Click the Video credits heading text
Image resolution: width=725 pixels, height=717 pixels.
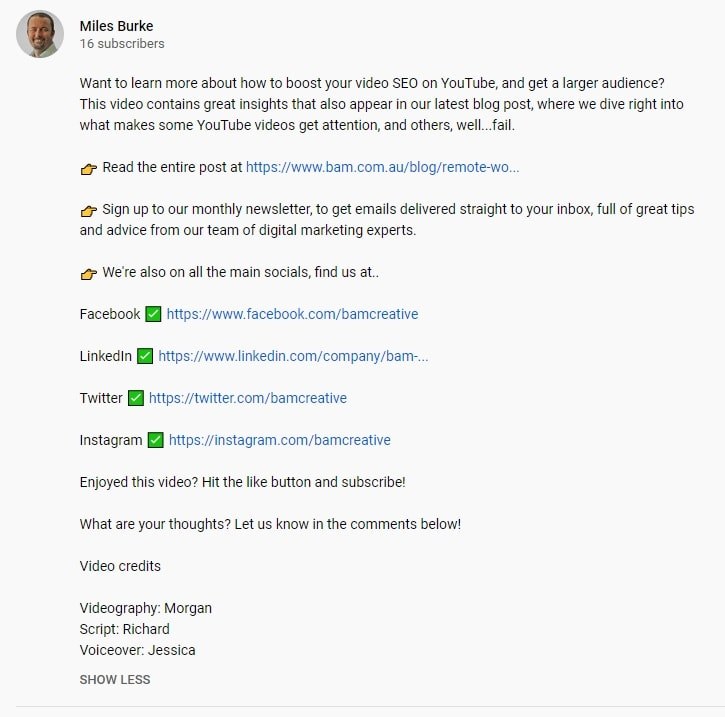pyautogui.click(x=120, y=566)
